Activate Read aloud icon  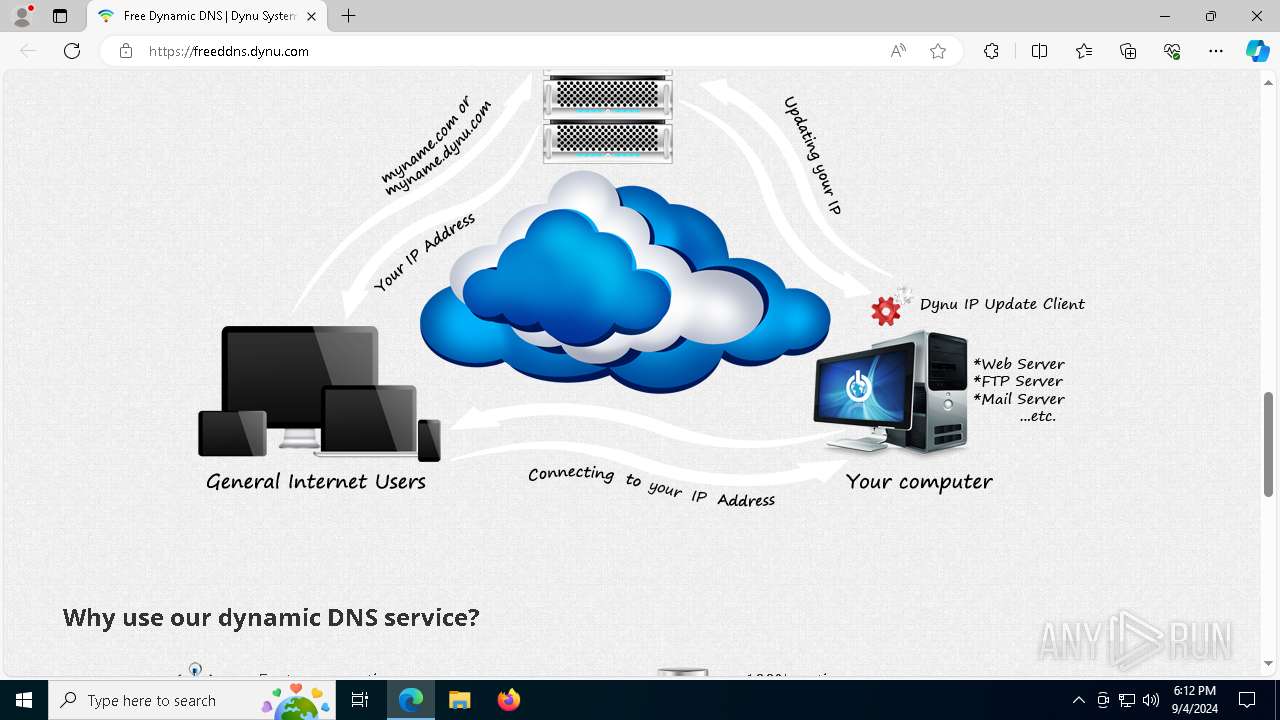coord(898,51)
